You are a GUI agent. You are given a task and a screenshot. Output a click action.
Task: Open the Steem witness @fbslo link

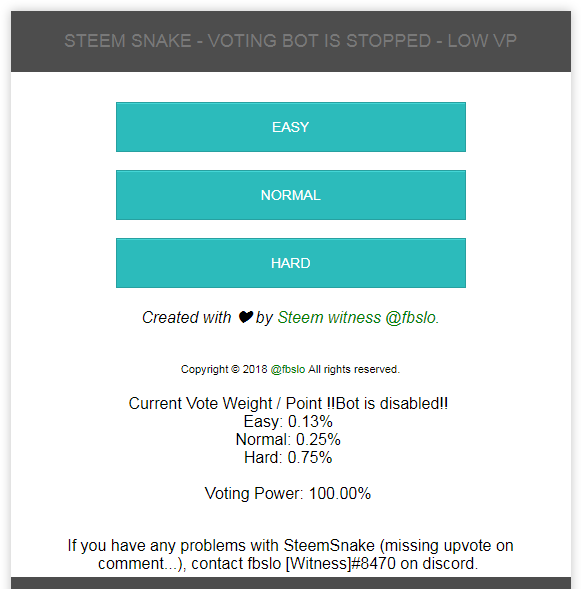coord(358,318)
